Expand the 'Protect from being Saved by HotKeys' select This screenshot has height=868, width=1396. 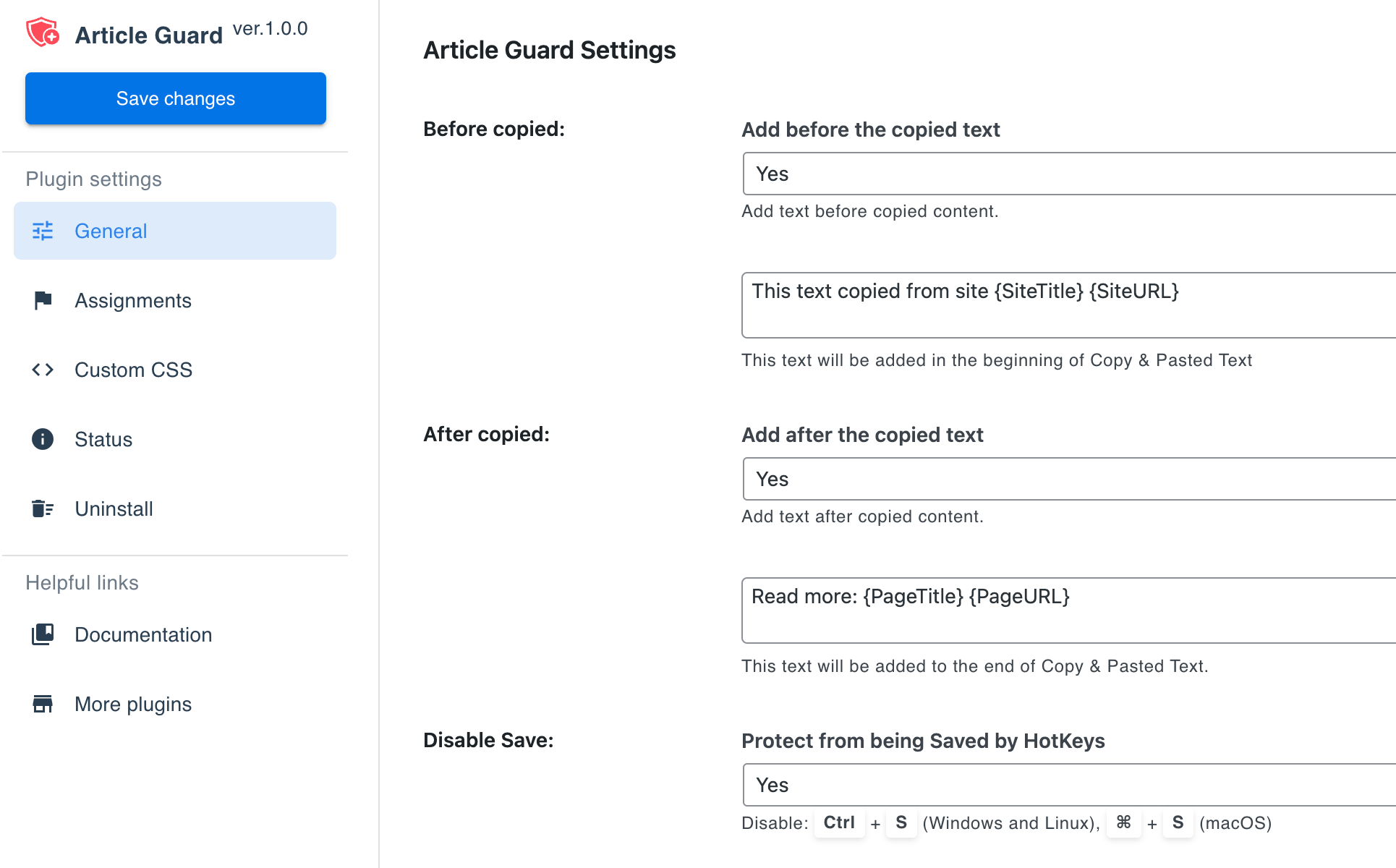(x=1068, y=785)
